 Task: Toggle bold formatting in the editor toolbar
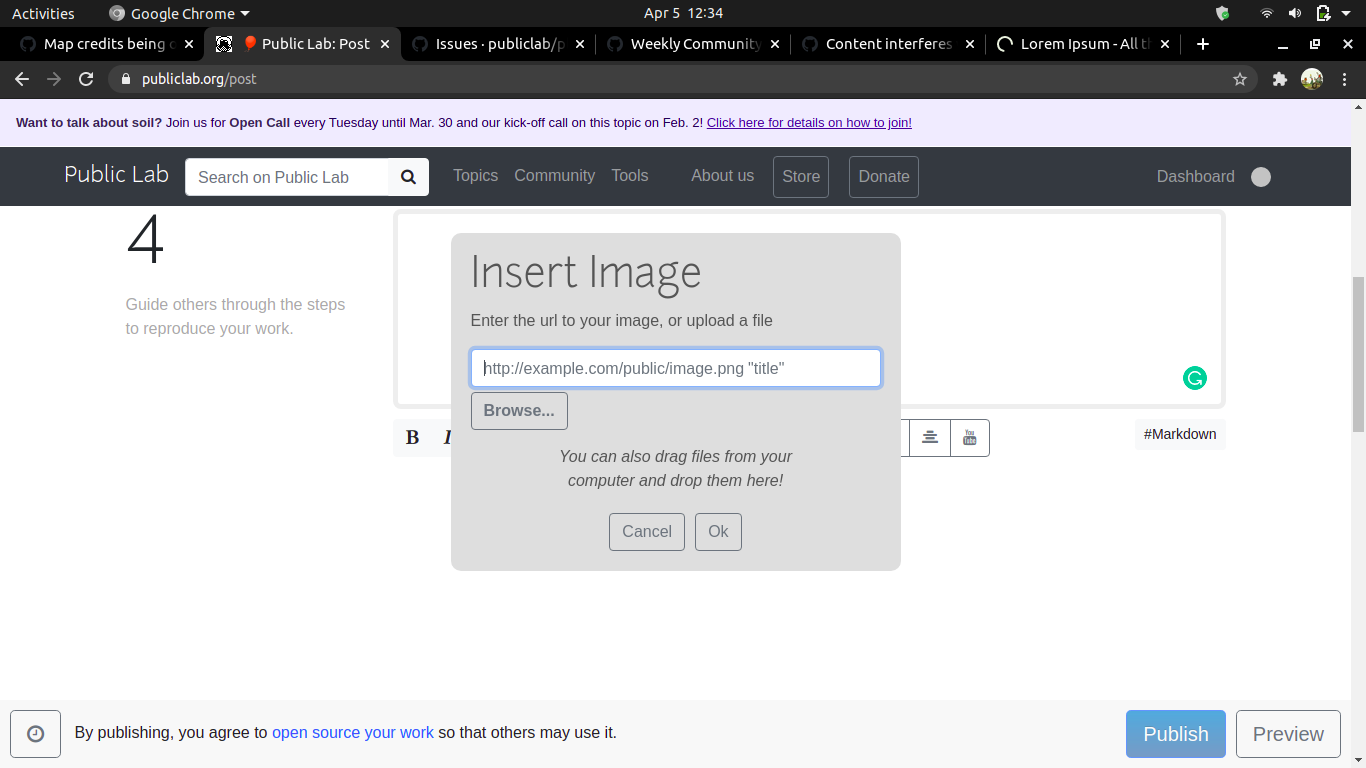coord(412,437)
